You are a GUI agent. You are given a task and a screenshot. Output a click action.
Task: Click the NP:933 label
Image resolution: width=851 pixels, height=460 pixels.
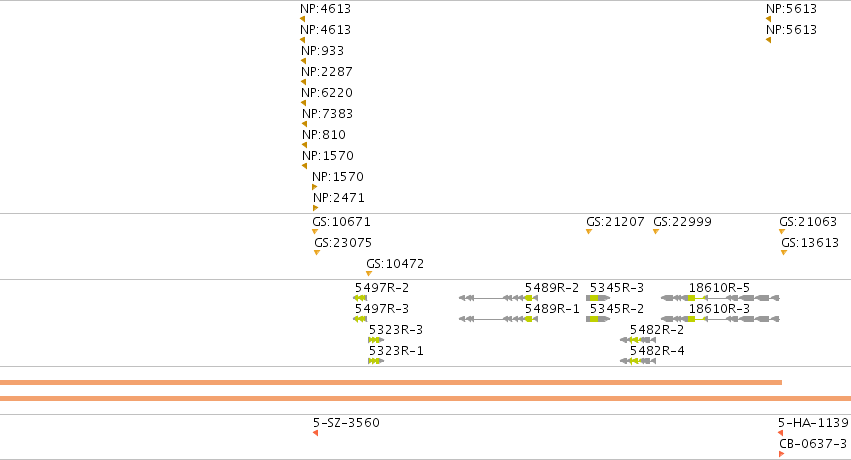[323, 50]
